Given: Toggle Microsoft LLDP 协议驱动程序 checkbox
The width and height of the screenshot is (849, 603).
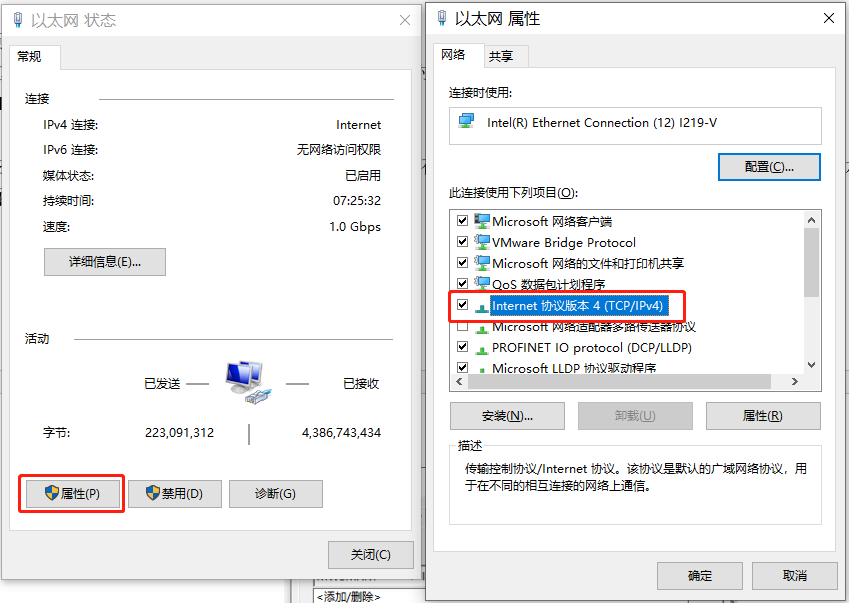Looking at the screenshot, I should pyautogui.click(x=462, y=368).
